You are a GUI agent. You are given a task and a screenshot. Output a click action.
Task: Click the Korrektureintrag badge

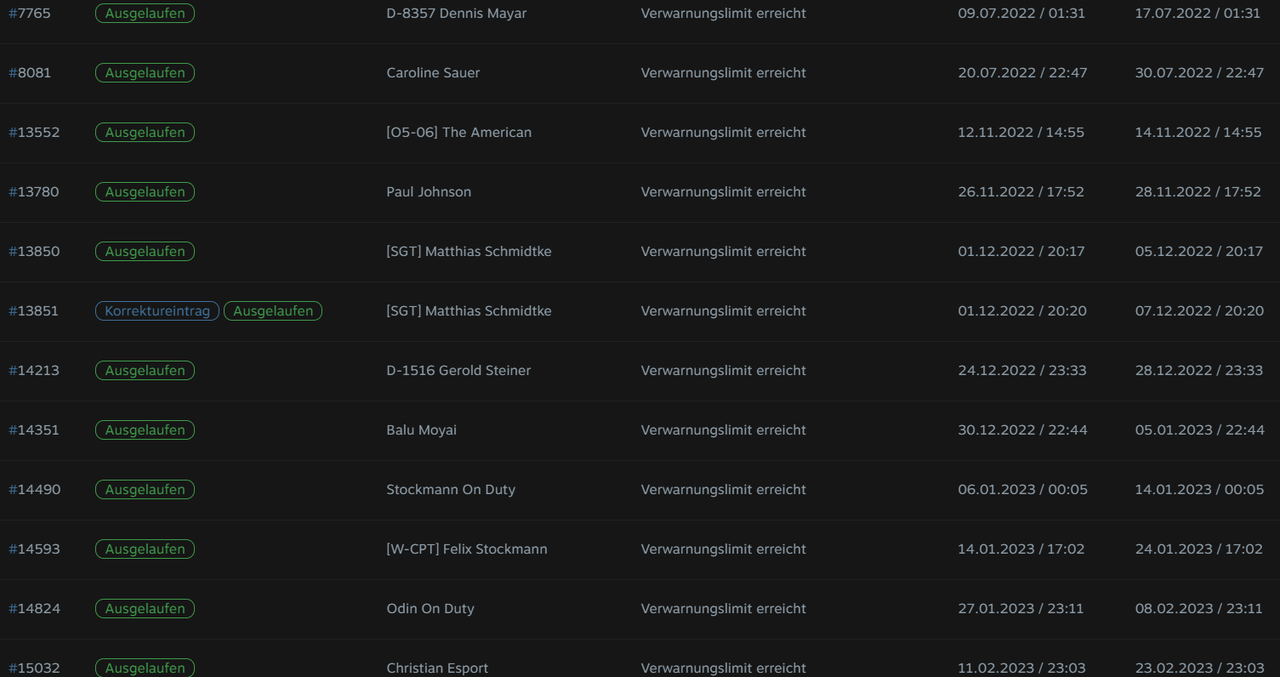pos(157,311)
